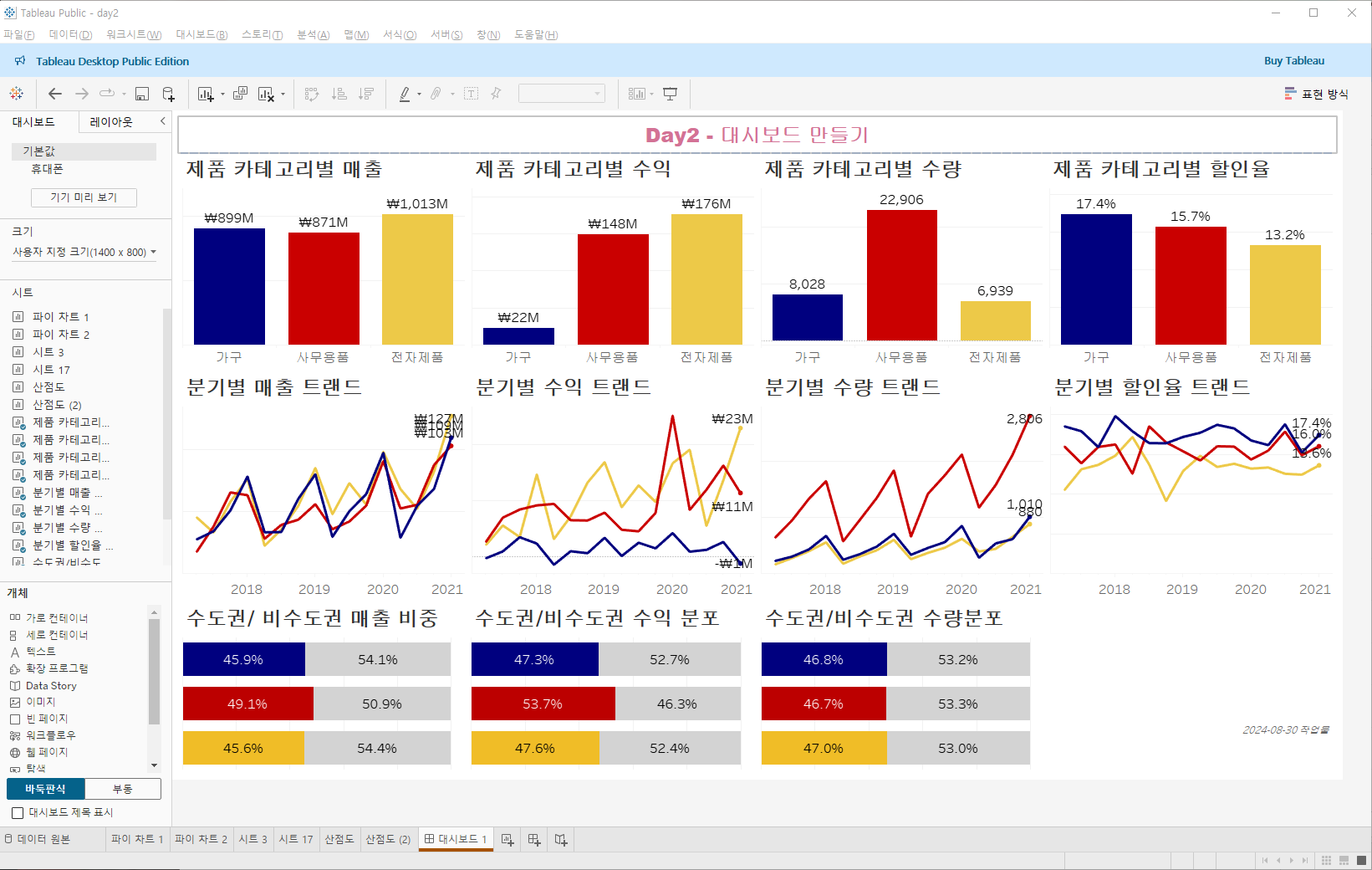Click the save disk icon

point(142,94)
